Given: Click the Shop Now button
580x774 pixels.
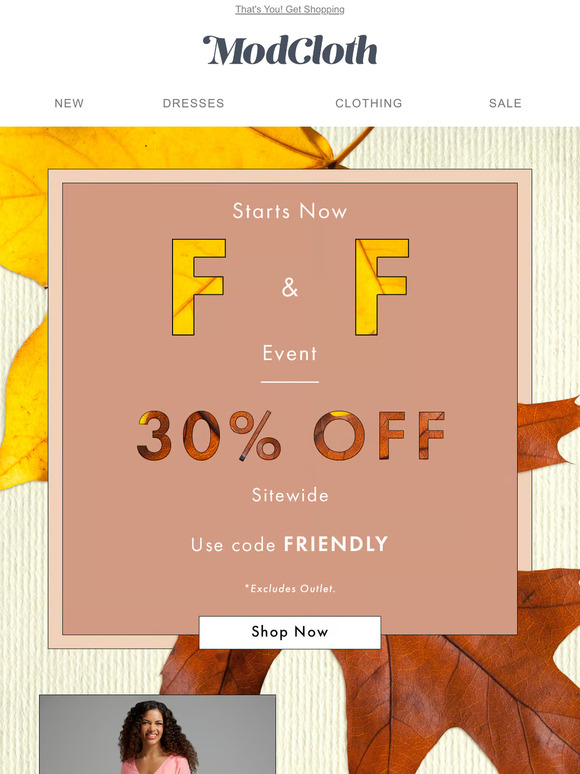Looking at the screenshot, I should (x=290, y=632).
